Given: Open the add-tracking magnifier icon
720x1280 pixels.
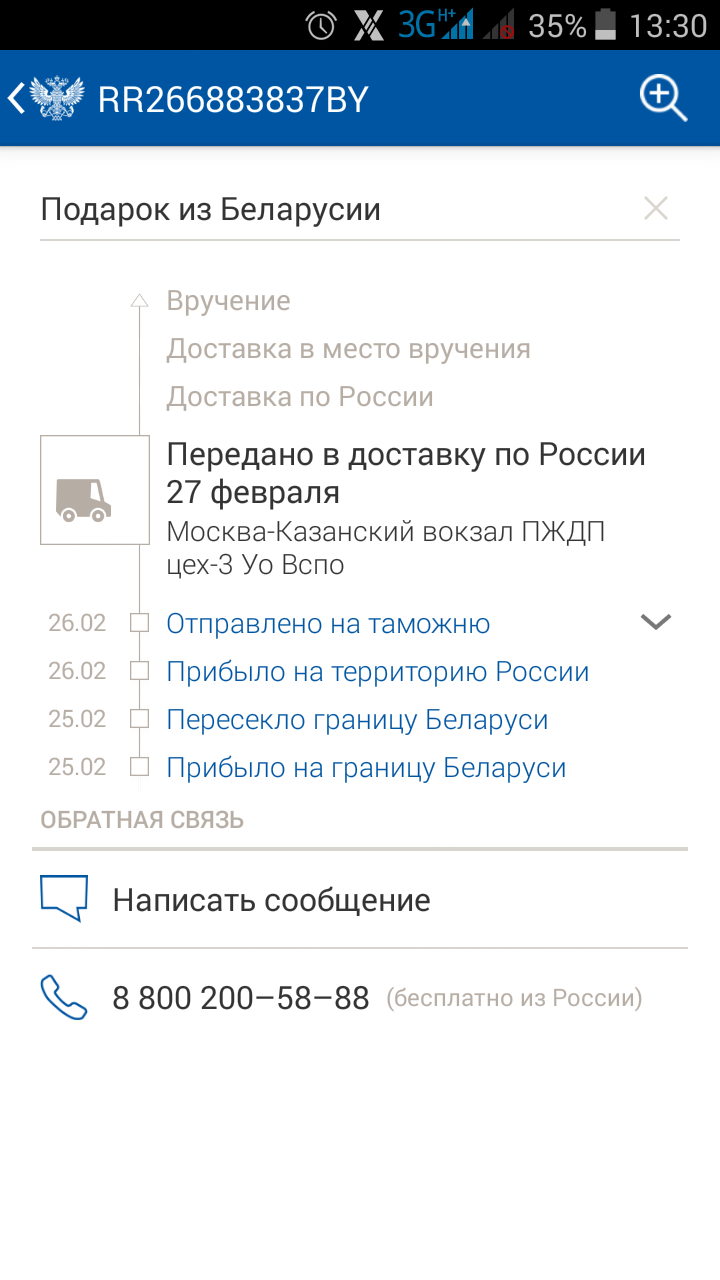Looking at the screenshot, I should pyautogui.click(x=664, y=99).
